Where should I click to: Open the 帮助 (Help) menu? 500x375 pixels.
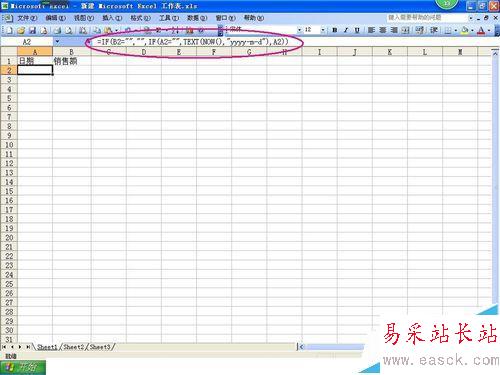254,18
